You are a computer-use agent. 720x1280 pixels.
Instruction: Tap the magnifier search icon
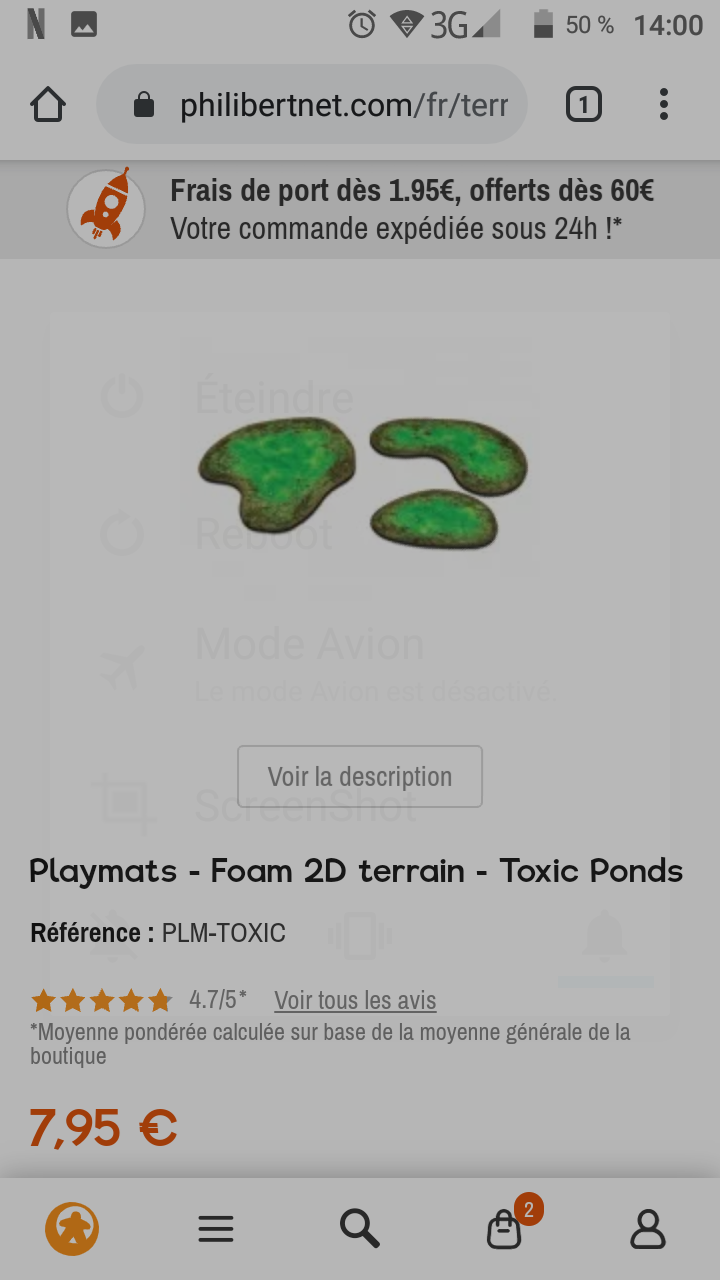360,1227
